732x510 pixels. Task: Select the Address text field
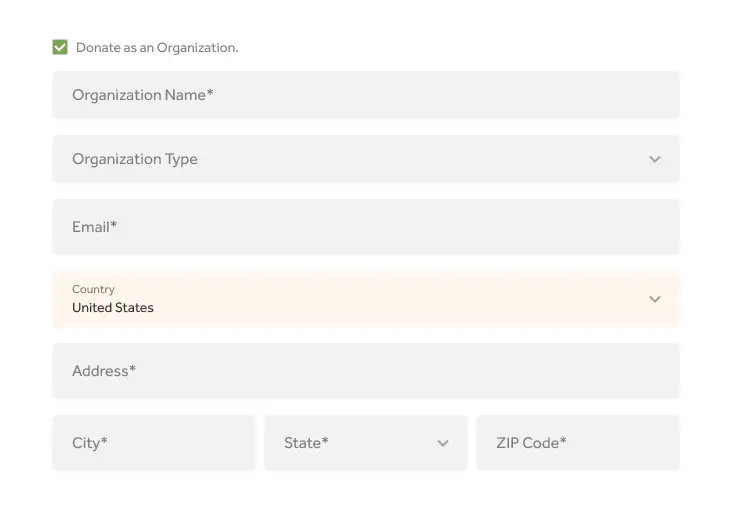(365, 371)
